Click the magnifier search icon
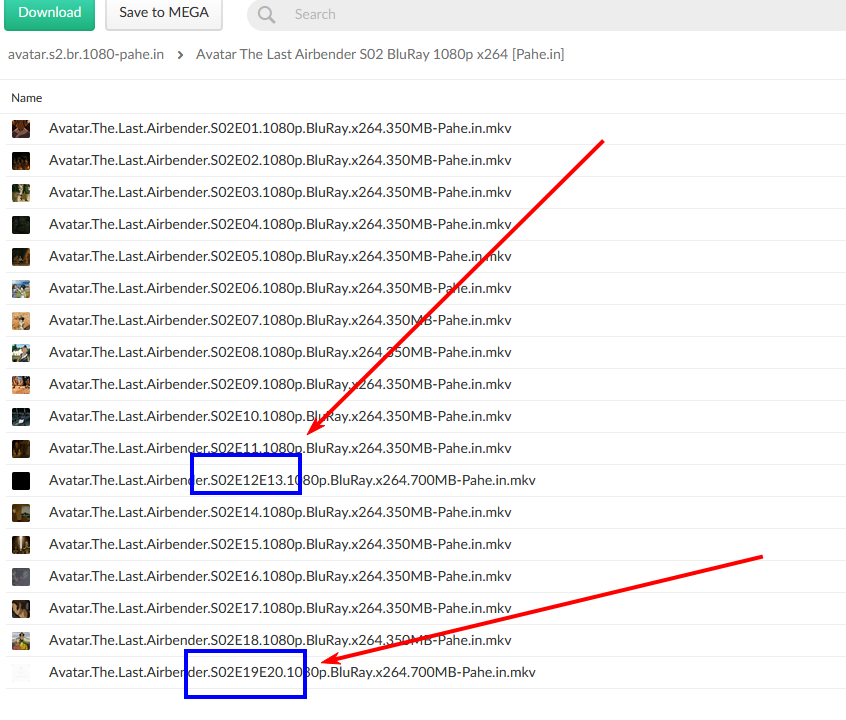This screenshot has height=720, width=846. click(267, 15)
